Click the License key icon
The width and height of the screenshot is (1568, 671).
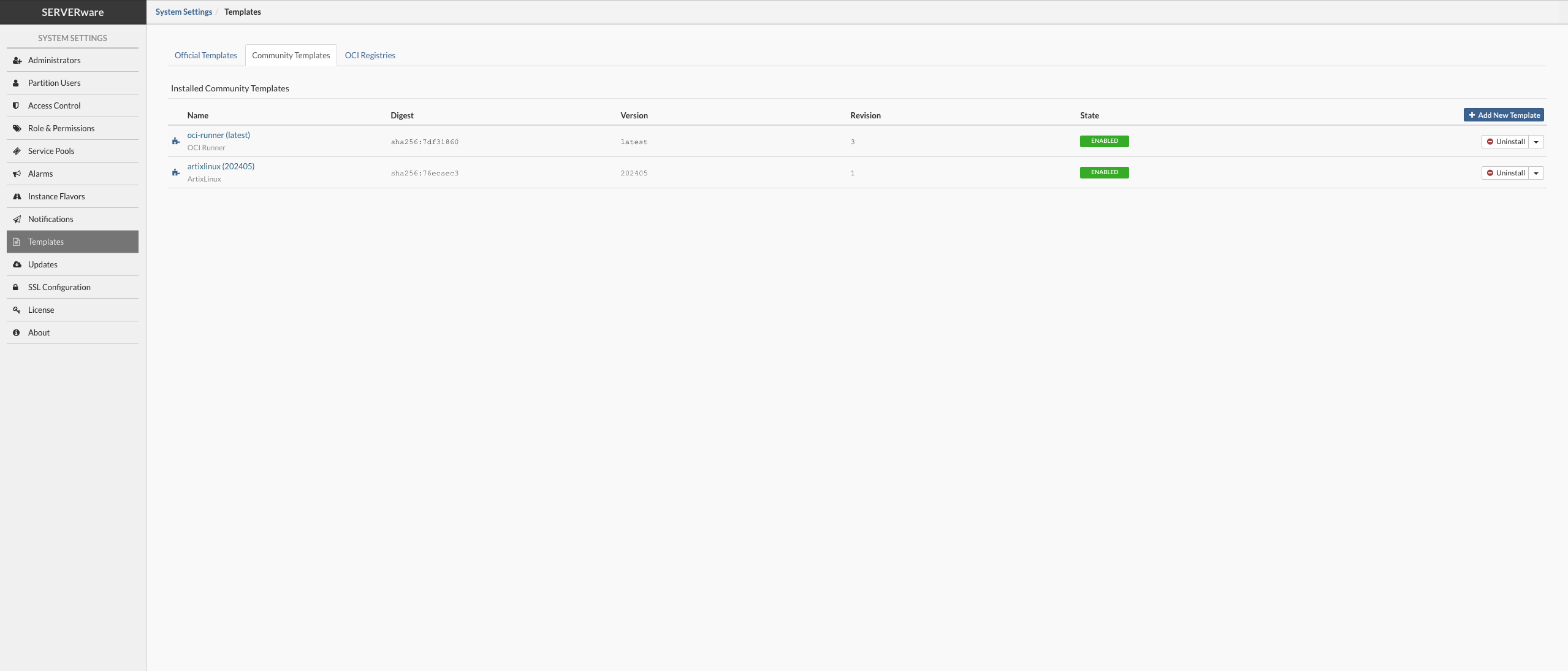tap(17, 310)
